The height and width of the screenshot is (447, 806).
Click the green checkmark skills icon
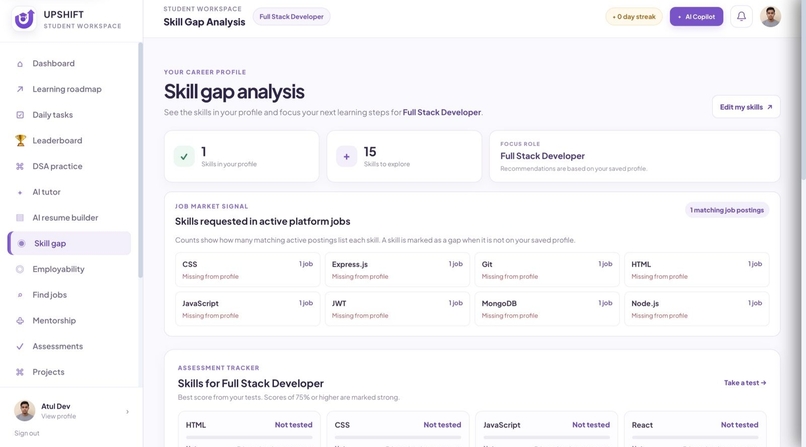tap(184, 157)
